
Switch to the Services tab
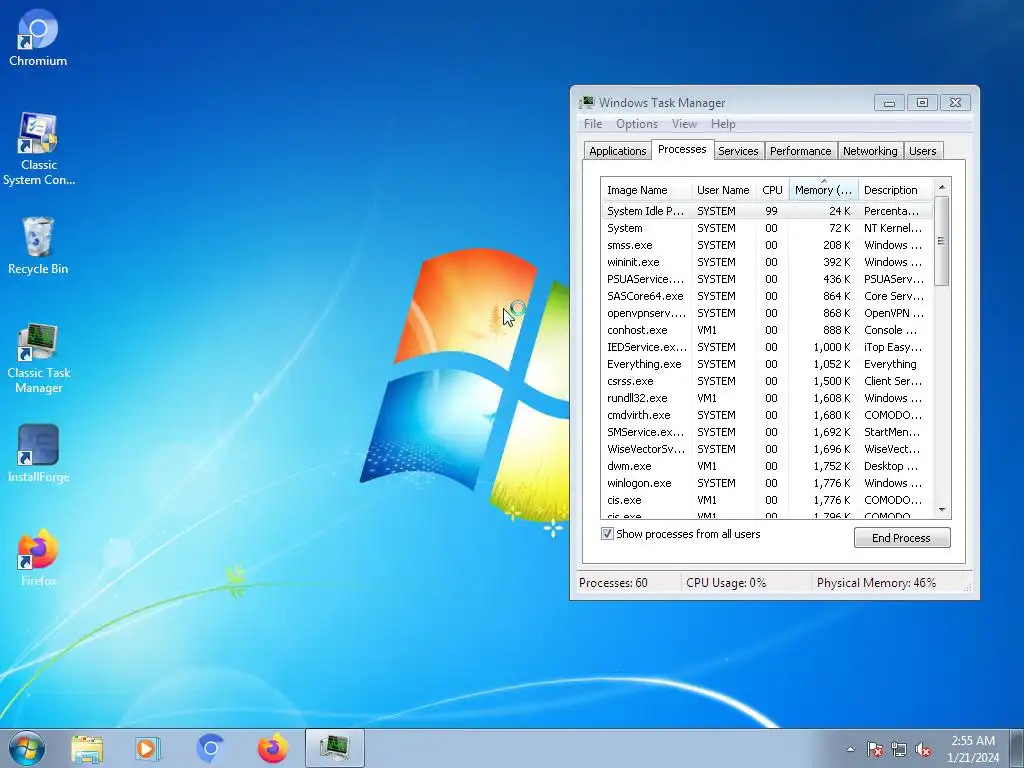click(x=738, y=151)
